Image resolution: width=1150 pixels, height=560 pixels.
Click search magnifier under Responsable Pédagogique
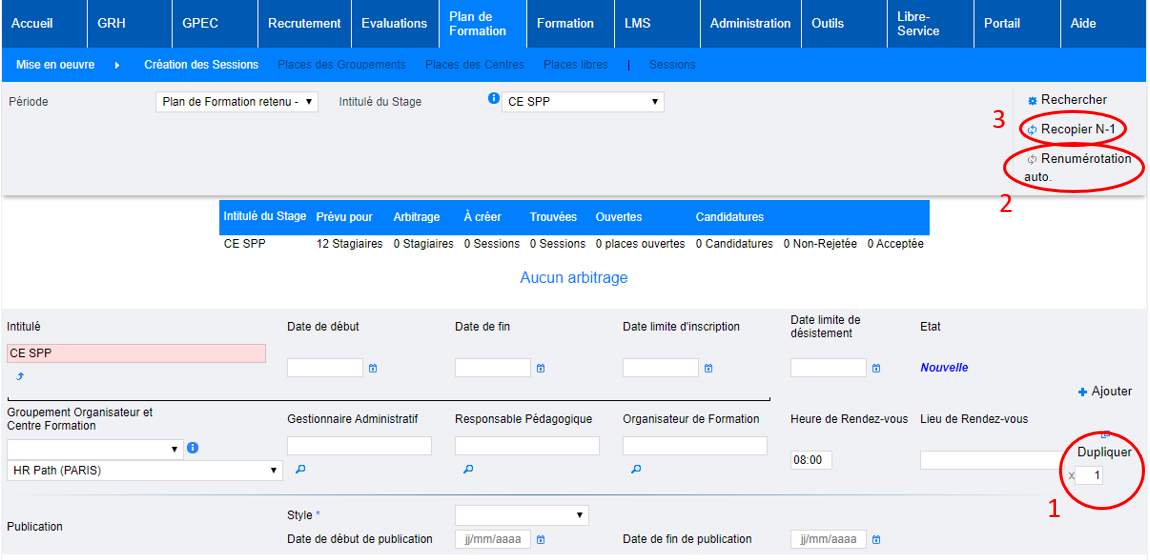coord(468,468)
